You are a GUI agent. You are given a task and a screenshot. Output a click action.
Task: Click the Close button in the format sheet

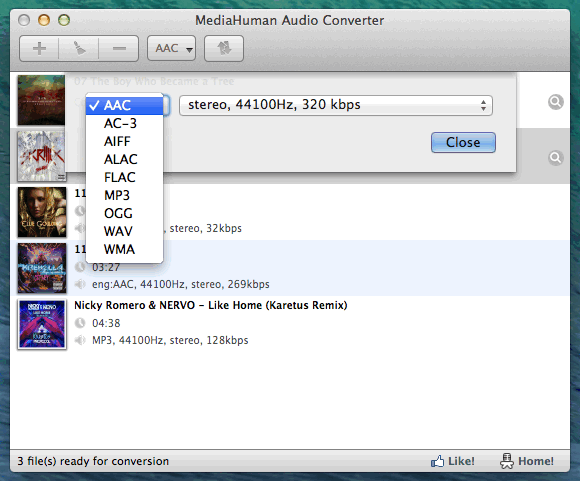tap(463, 142)
